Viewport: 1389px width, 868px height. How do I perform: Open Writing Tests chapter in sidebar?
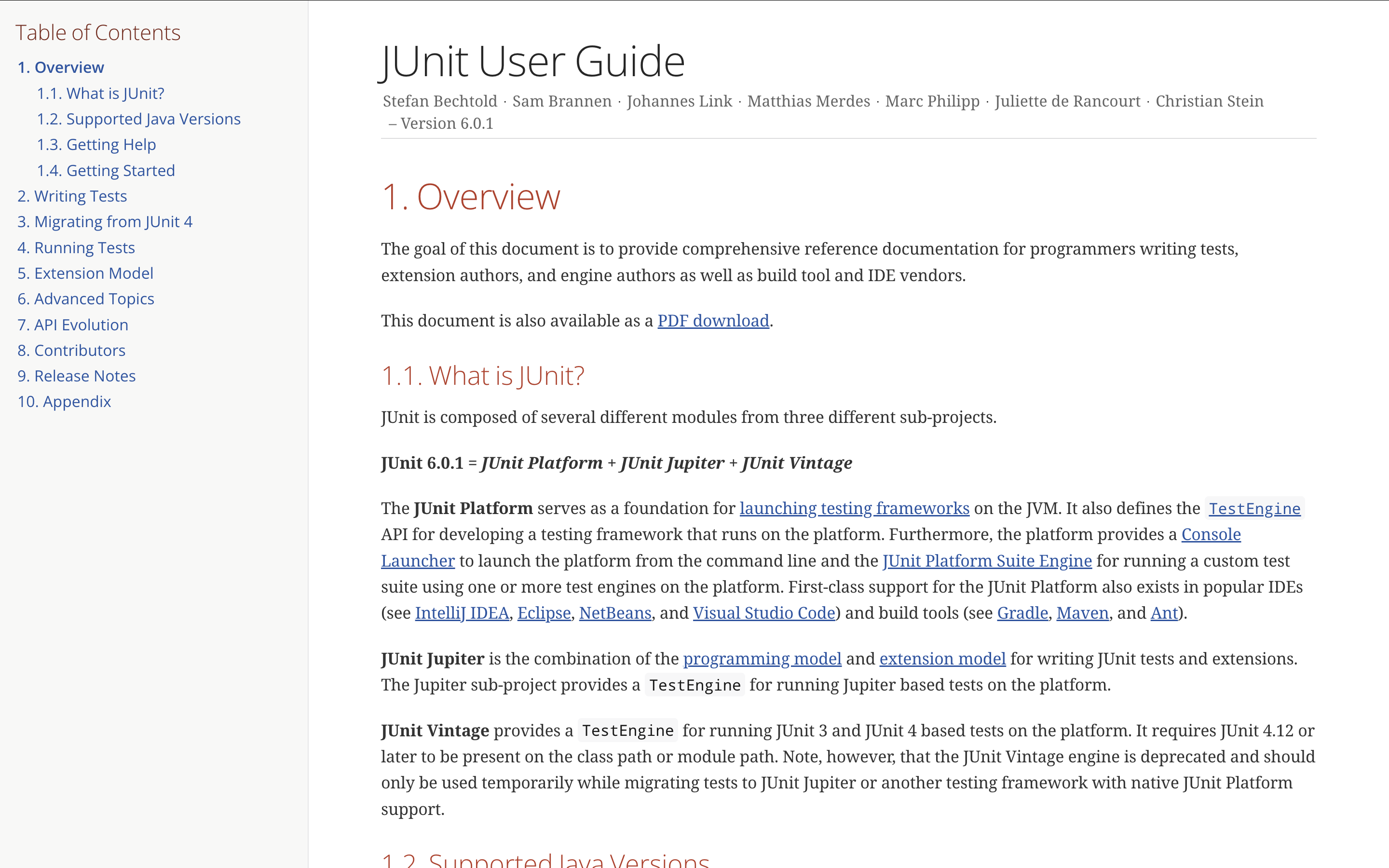pos(72,196)
